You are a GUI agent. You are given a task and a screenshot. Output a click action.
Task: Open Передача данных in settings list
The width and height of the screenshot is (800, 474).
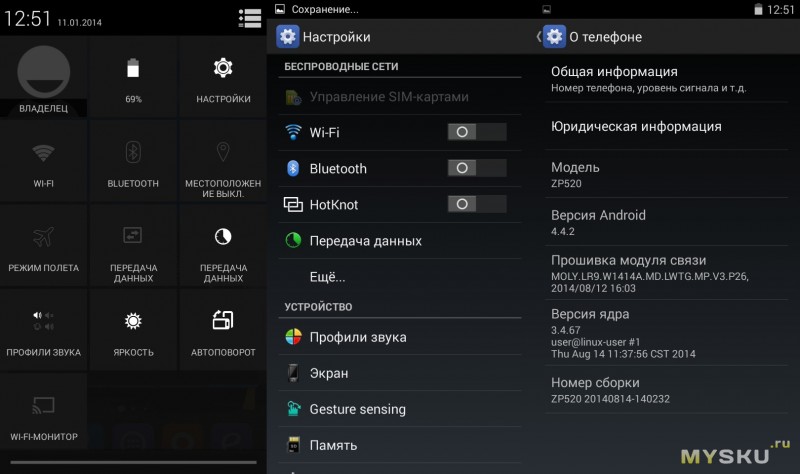399,241
